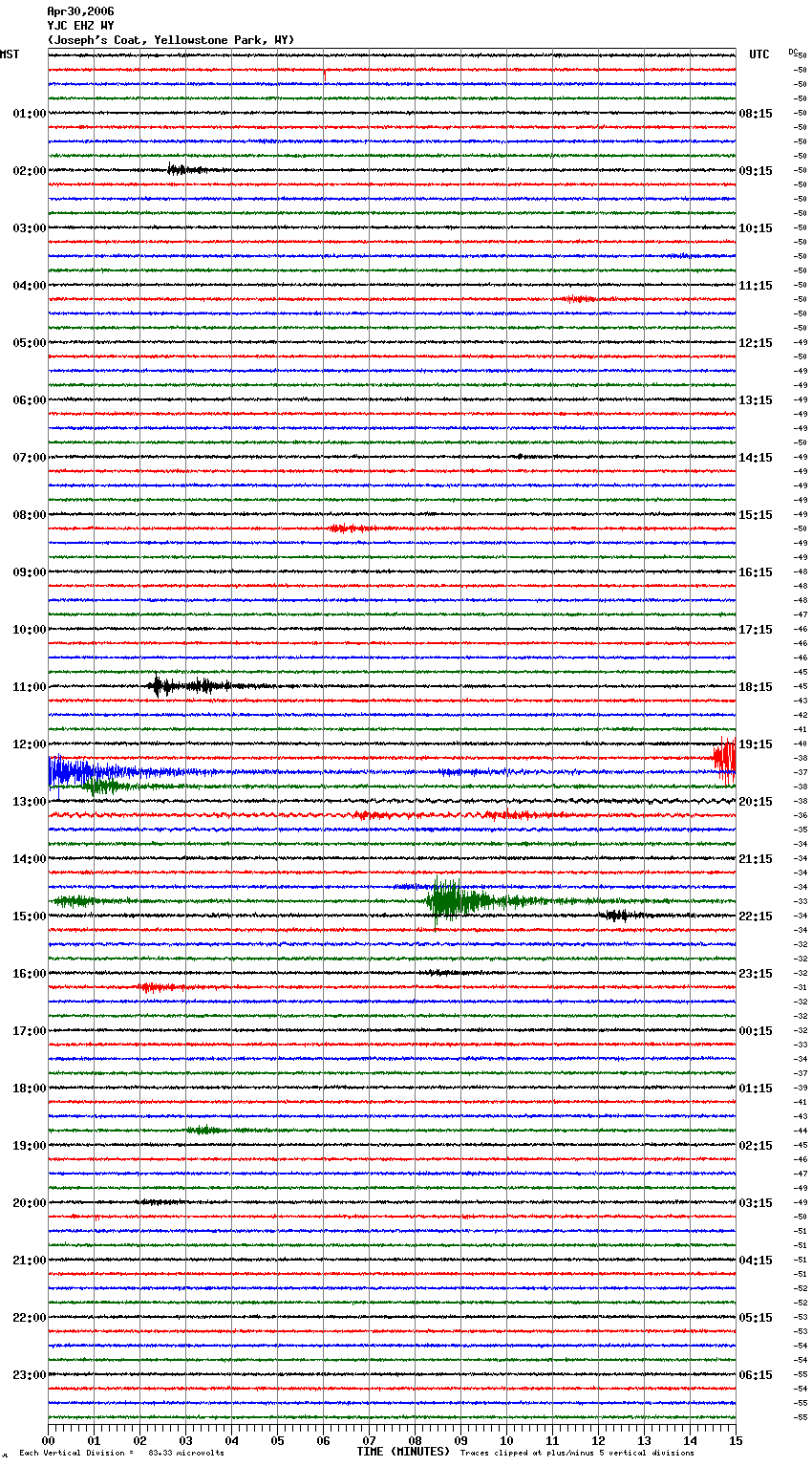This screenshot has width=812, height=1466.
Task: Click the Joseph's Coat, Yellowstone Park title
Action: point(171,40)
